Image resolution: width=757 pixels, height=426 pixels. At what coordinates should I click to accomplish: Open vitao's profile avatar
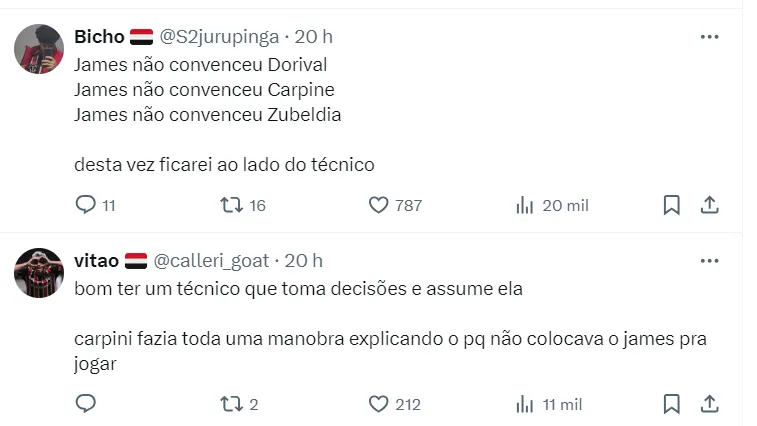(39, 273)
